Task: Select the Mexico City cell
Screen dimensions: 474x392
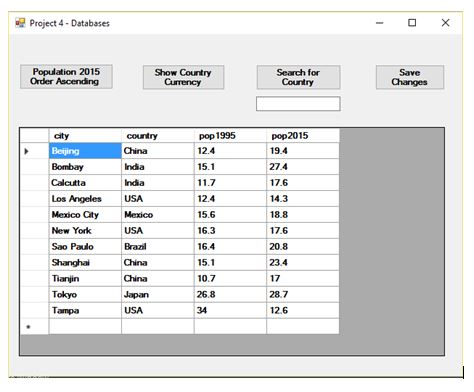Action: 85,215
